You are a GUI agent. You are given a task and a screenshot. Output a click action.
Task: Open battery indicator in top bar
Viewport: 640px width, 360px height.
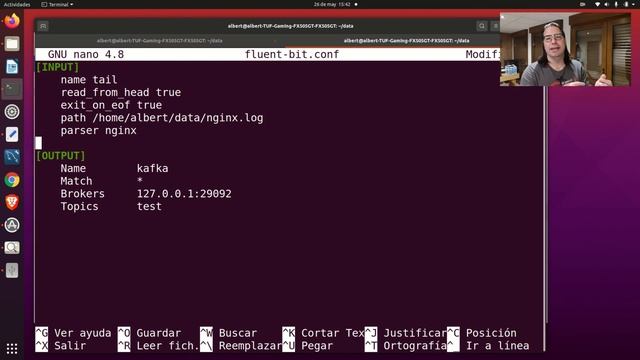click(x=627, y=4)
